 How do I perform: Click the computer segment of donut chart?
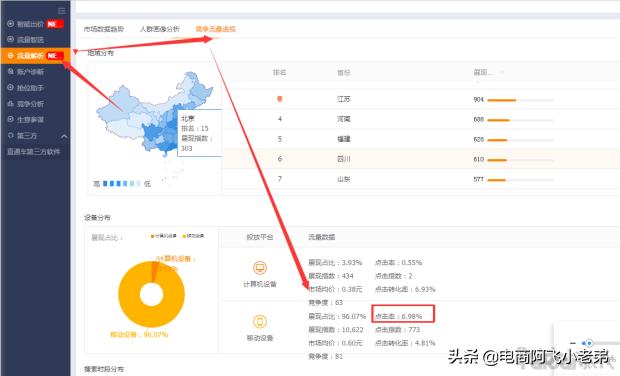tap(155, 271)
